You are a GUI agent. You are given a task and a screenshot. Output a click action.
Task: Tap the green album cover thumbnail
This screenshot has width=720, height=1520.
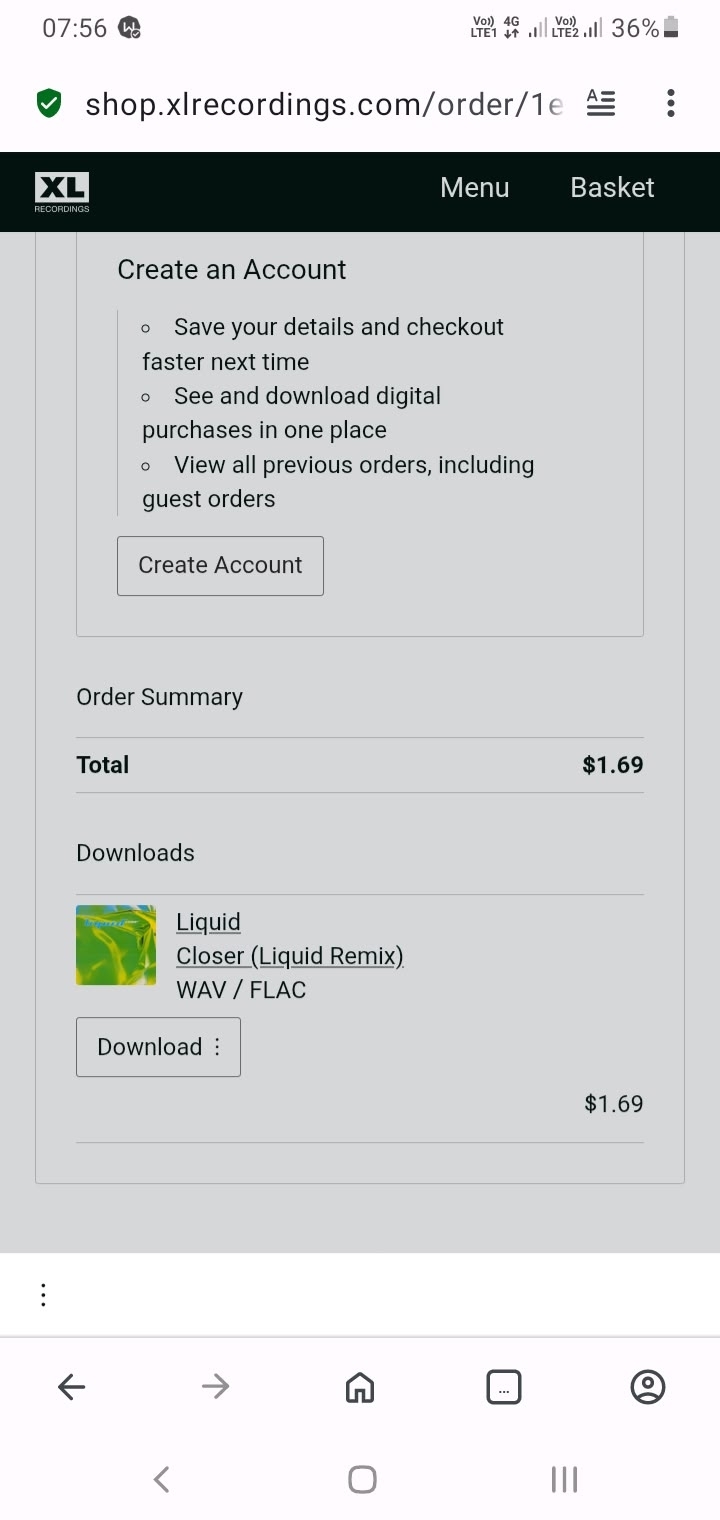pos(116,945)
